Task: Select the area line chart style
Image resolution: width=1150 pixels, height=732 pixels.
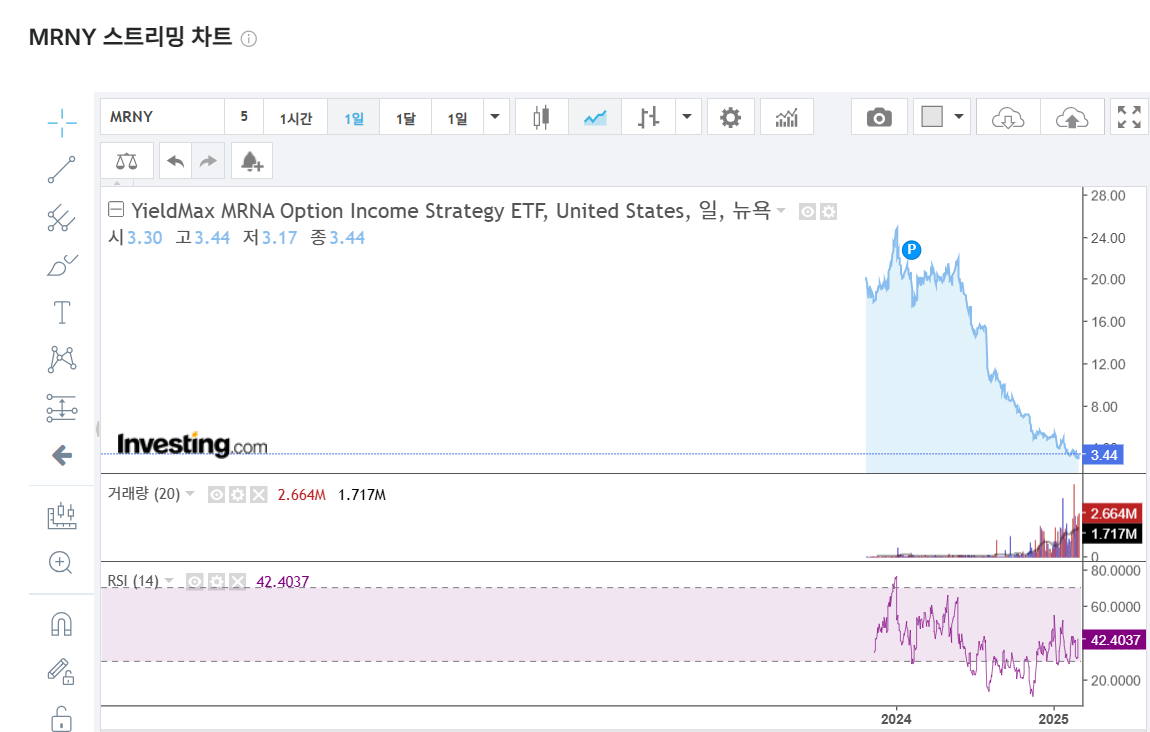Action: click(x=595, y=117)
